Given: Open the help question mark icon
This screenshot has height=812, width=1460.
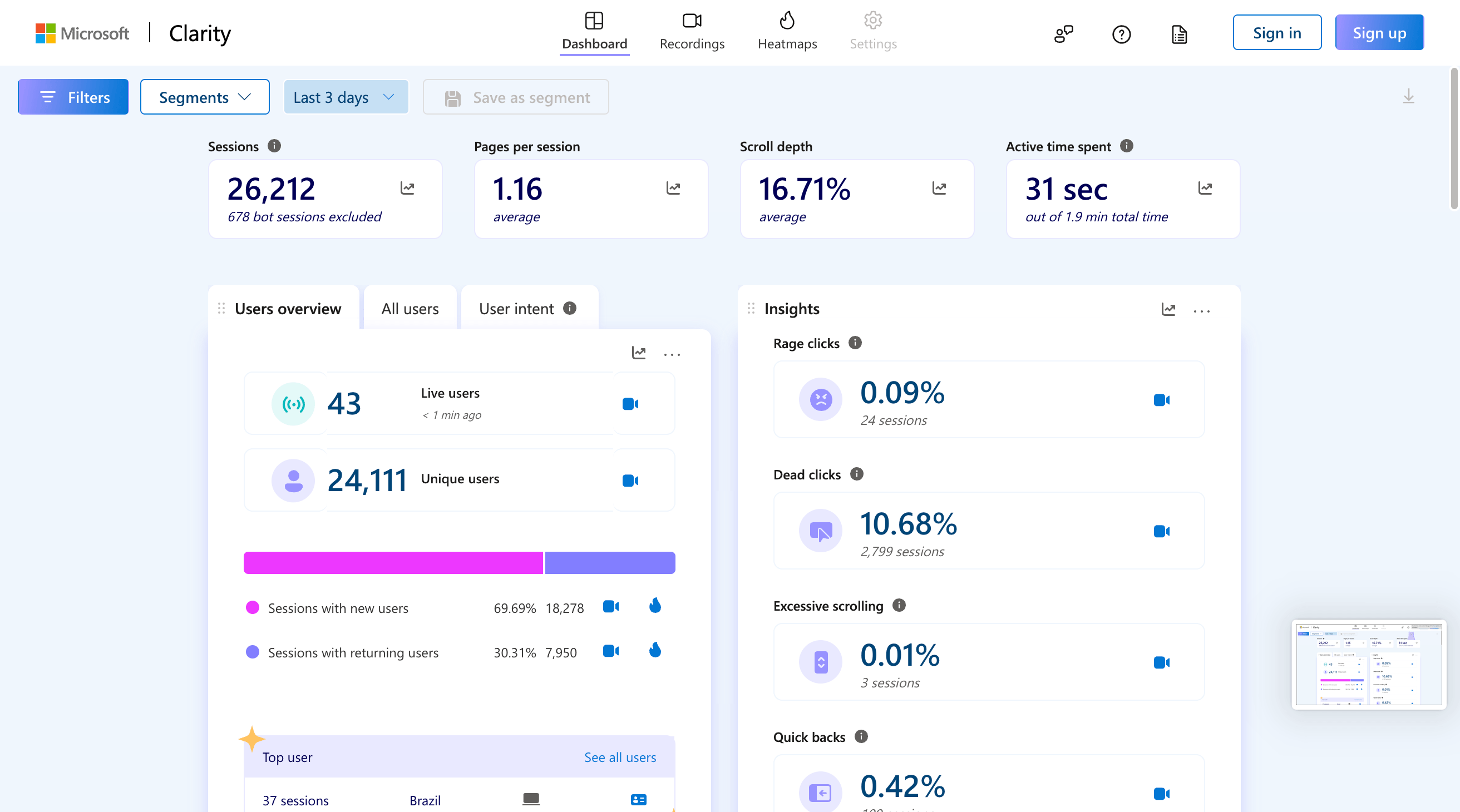Looking at the screenshot, I should [x=1121, y=34].
